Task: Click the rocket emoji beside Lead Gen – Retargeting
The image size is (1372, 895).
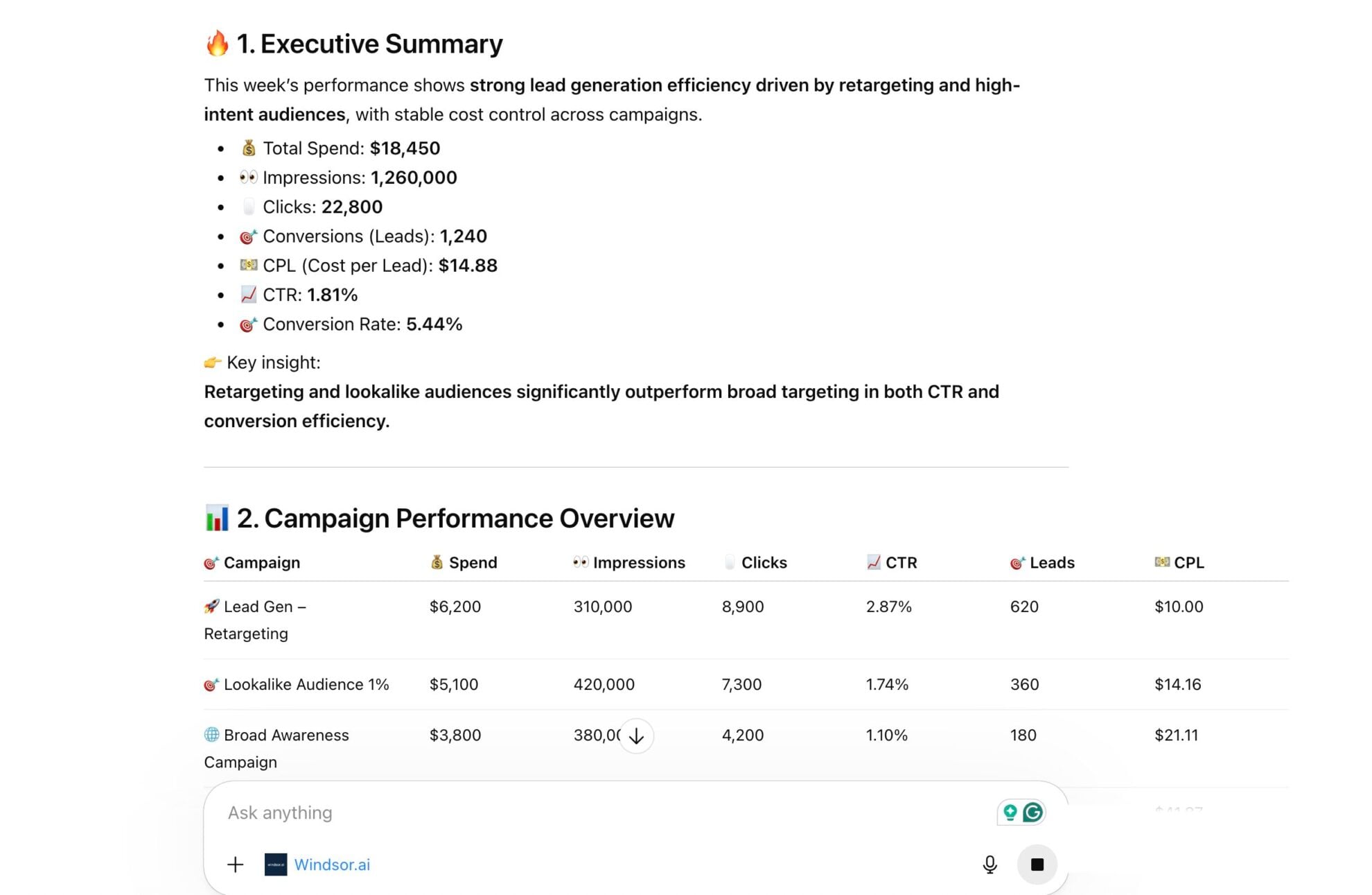Action: [211, 605]
